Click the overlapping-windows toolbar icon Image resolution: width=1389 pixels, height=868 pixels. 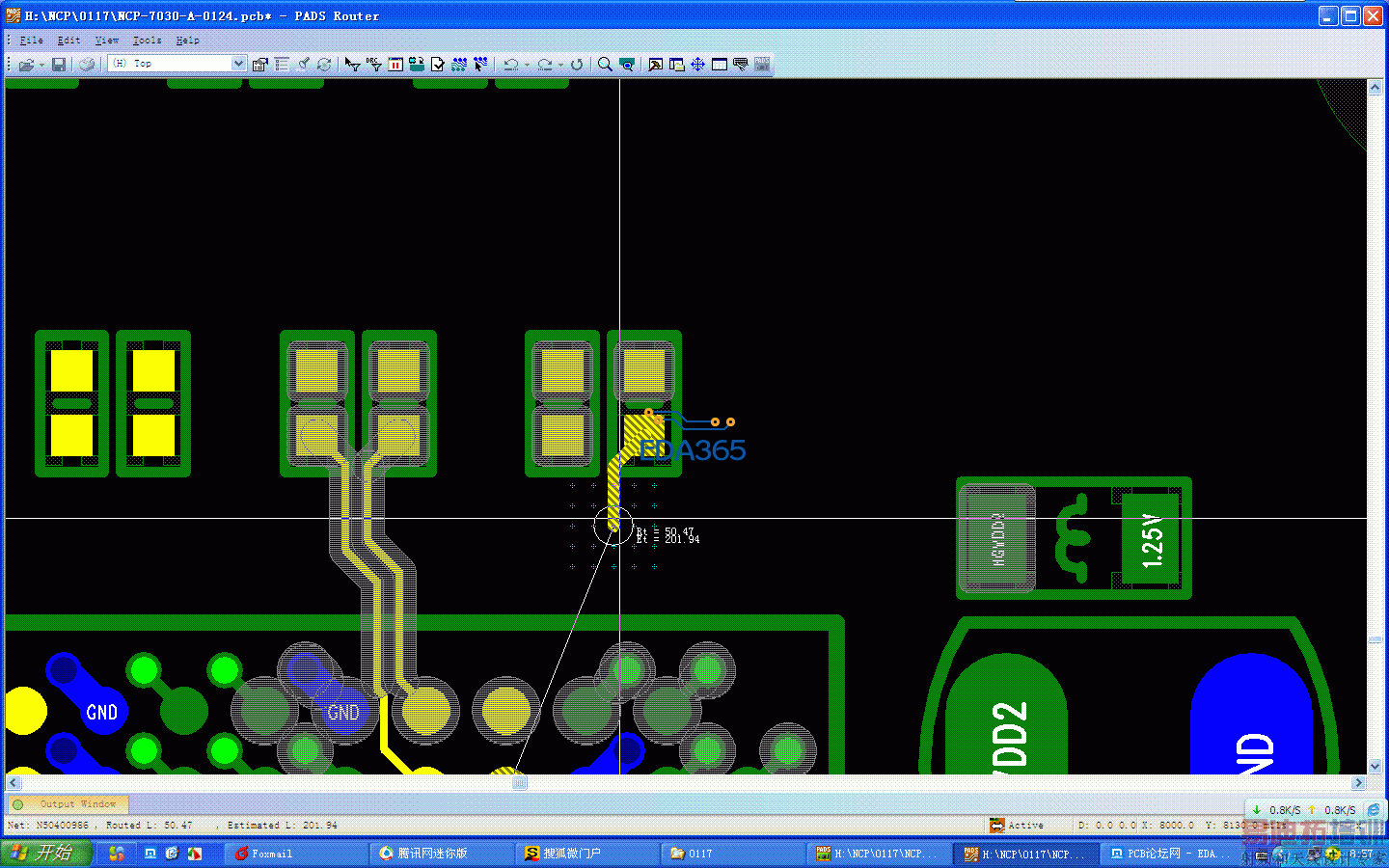pyautogui.click(x=677, y=65)
